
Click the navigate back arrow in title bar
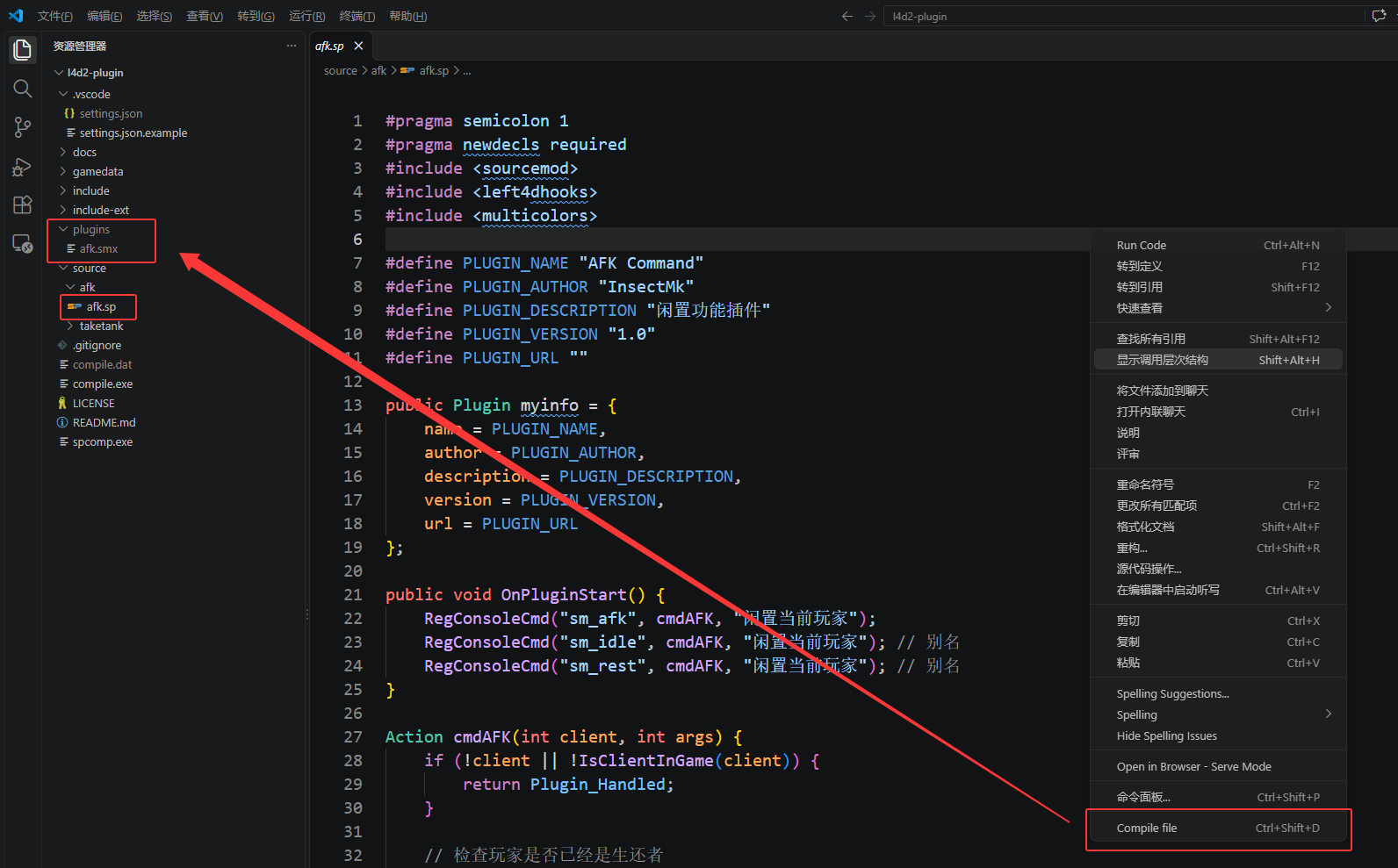(x=847, y=16)
